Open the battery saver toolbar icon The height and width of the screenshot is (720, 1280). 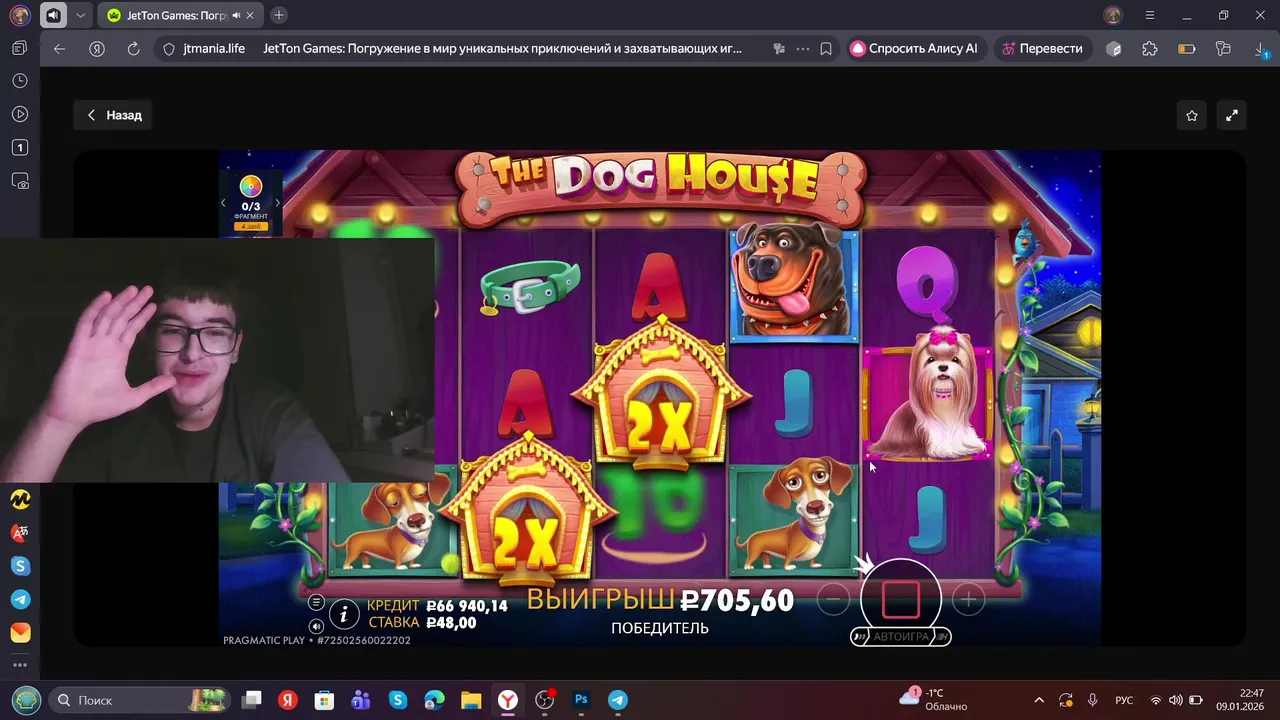[x=1187, y=48]
